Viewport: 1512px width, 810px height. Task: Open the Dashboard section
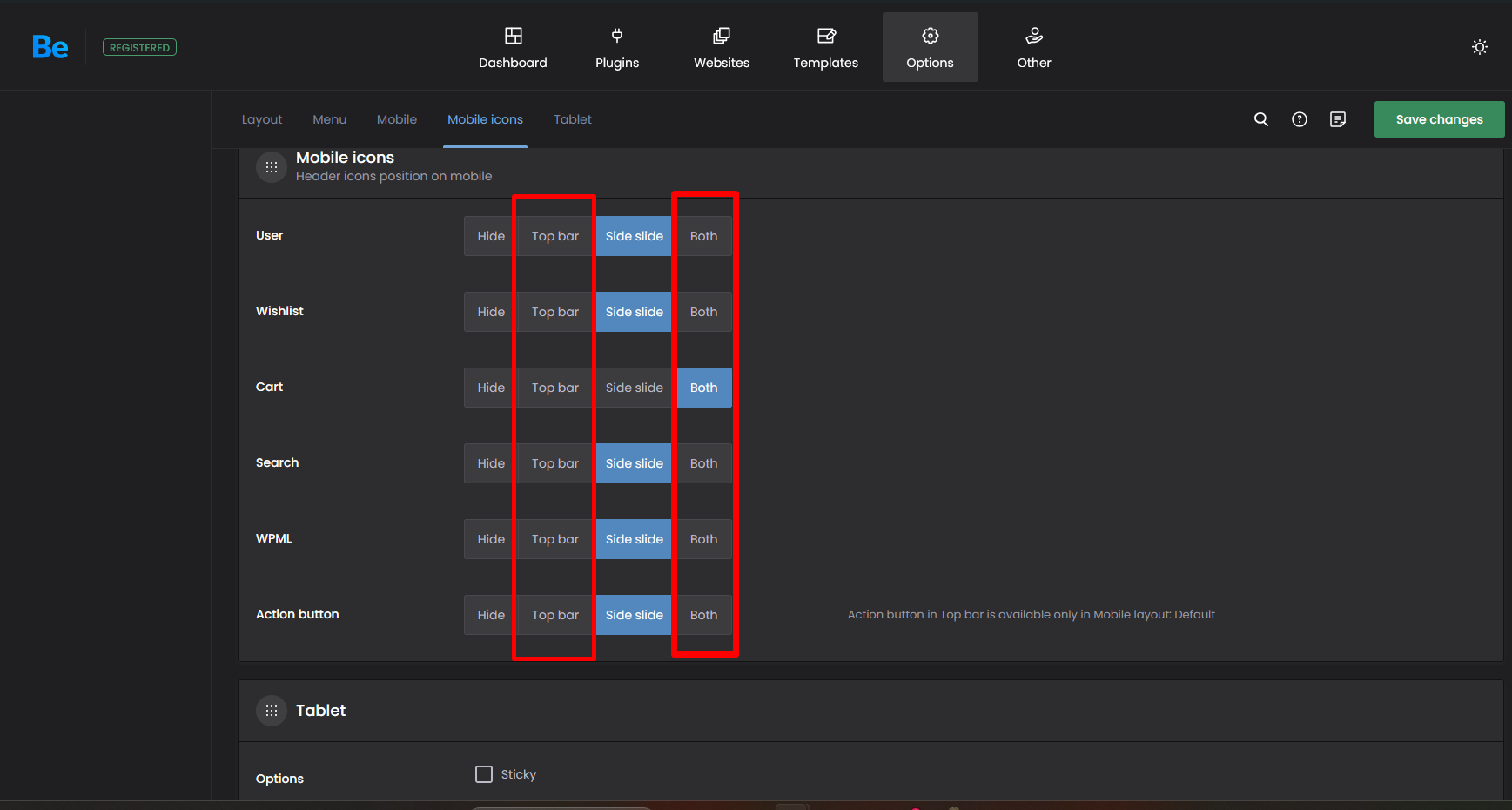(513, 48)
